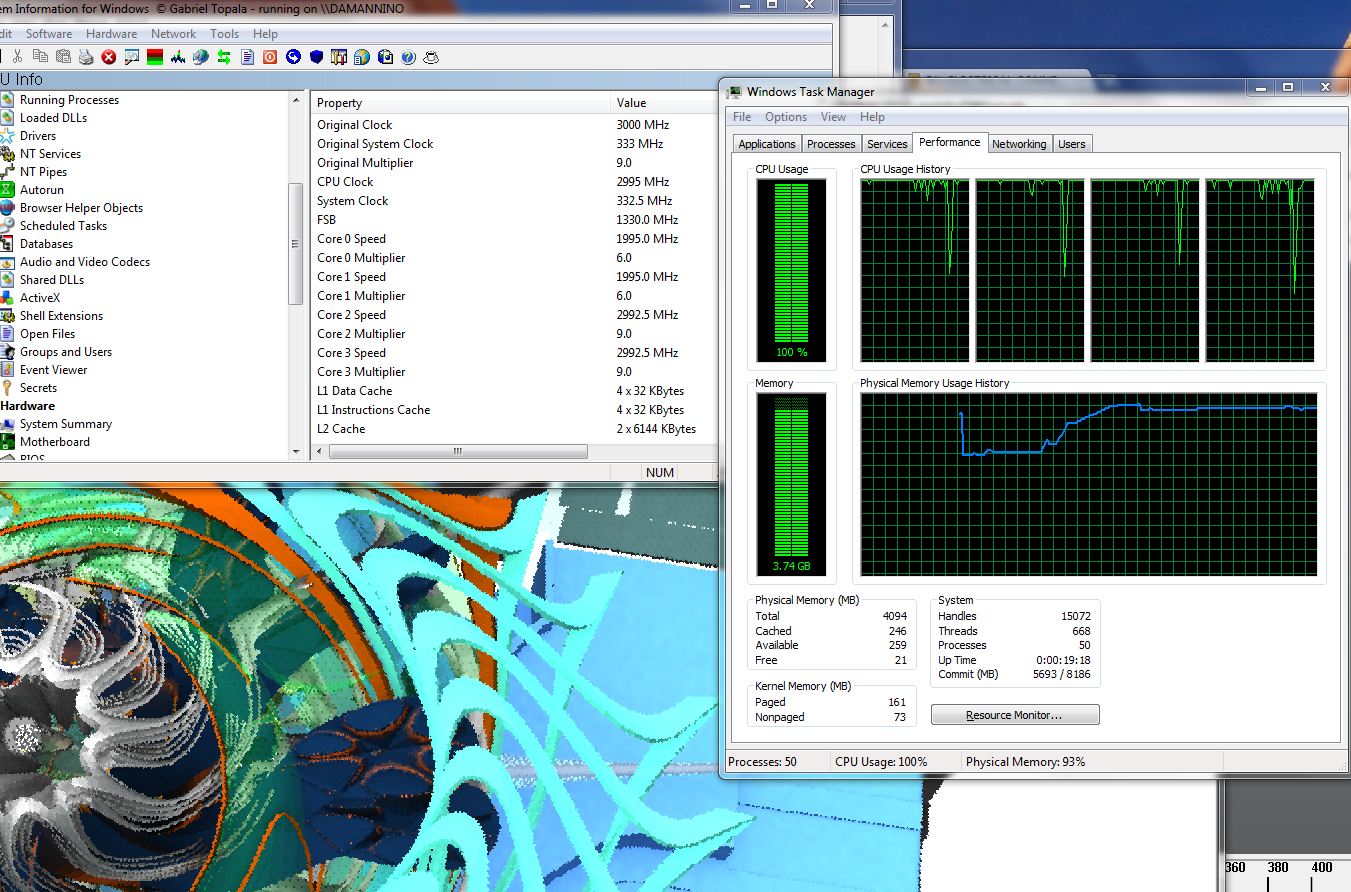Viewport: 1351px width, 892px height.
Task: Open the Help menu in SIW
Action: click(265, 34)
